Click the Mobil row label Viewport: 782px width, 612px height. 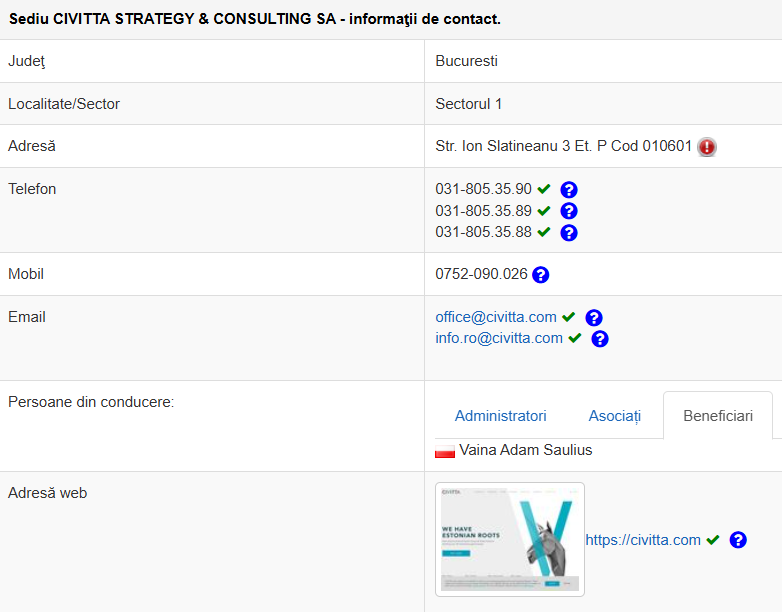pyautogui.click(x=26, y=274)
